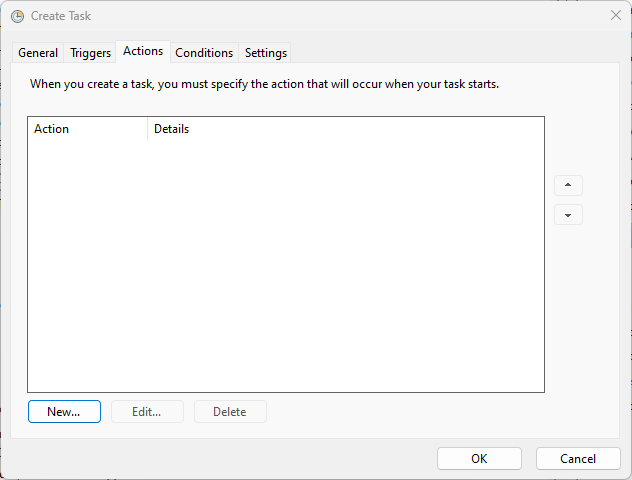Select the Actions tab
632x480 pixels.
coord(143,51)
